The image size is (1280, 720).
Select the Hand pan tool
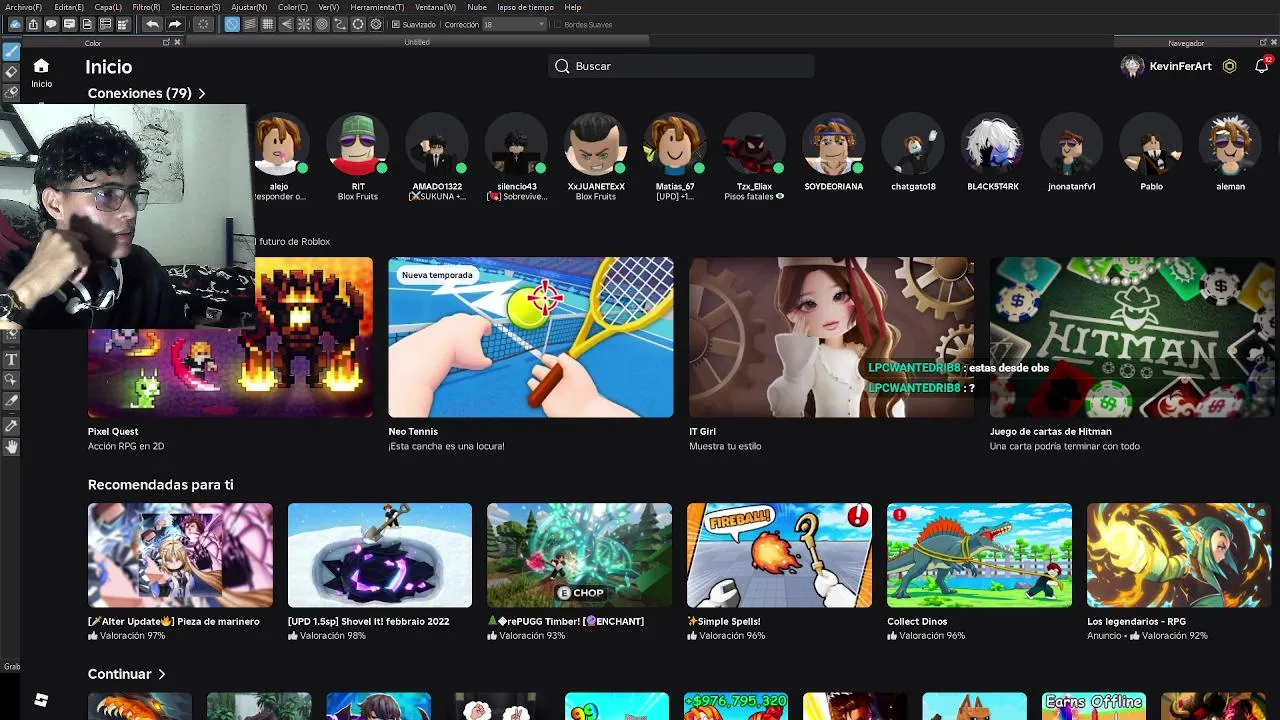(x=11, y=446)
